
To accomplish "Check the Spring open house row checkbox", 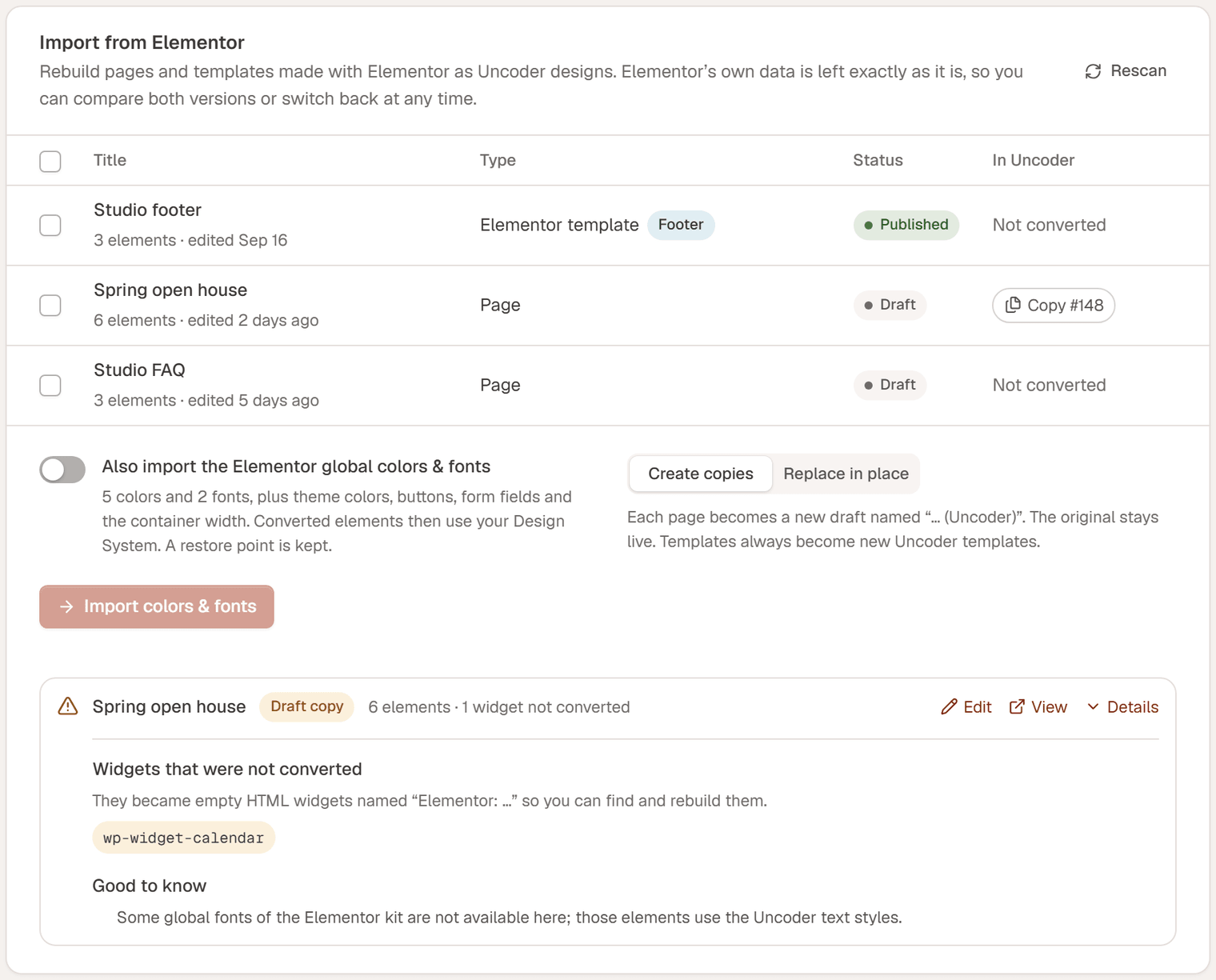I will point(50,305).
